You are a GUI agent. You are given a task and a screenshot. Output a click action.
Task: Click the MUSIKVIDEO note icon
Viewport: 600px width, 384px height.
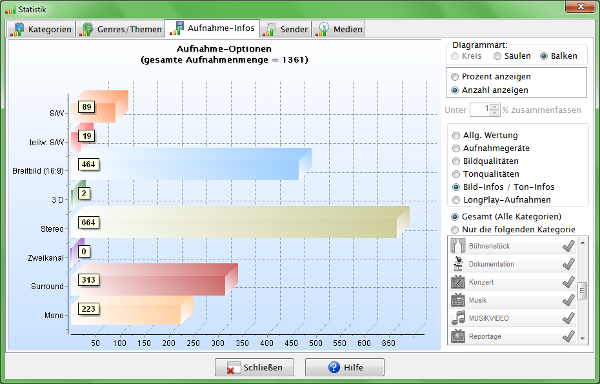click(458, 318)
